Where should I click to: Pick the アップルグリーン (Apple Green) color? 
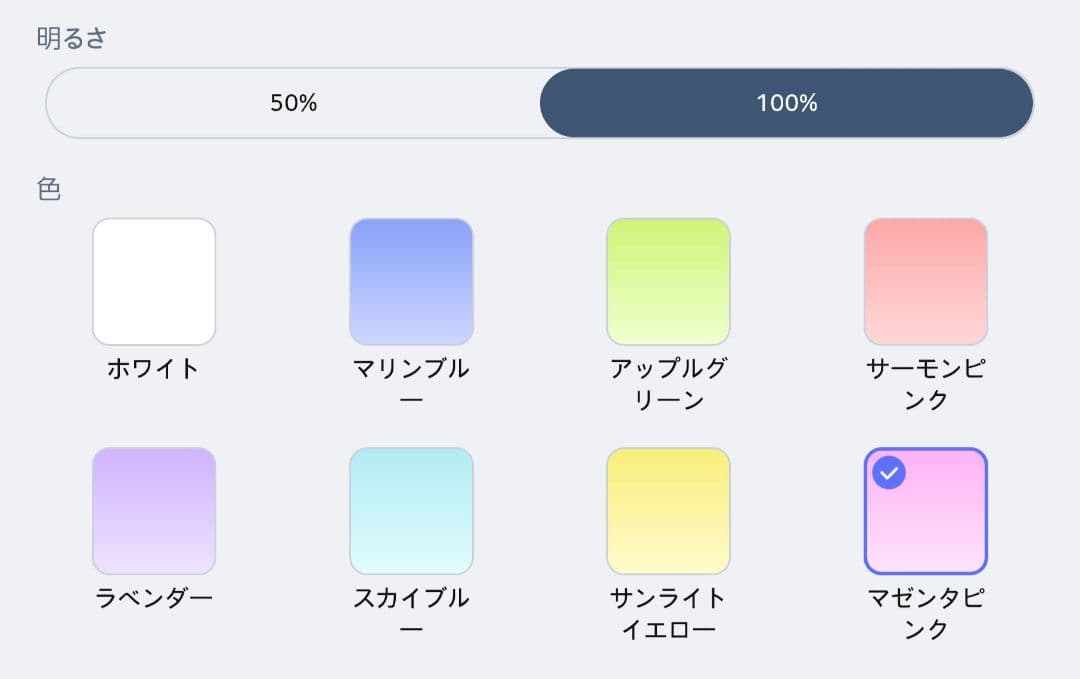click(x=668, y=281)
